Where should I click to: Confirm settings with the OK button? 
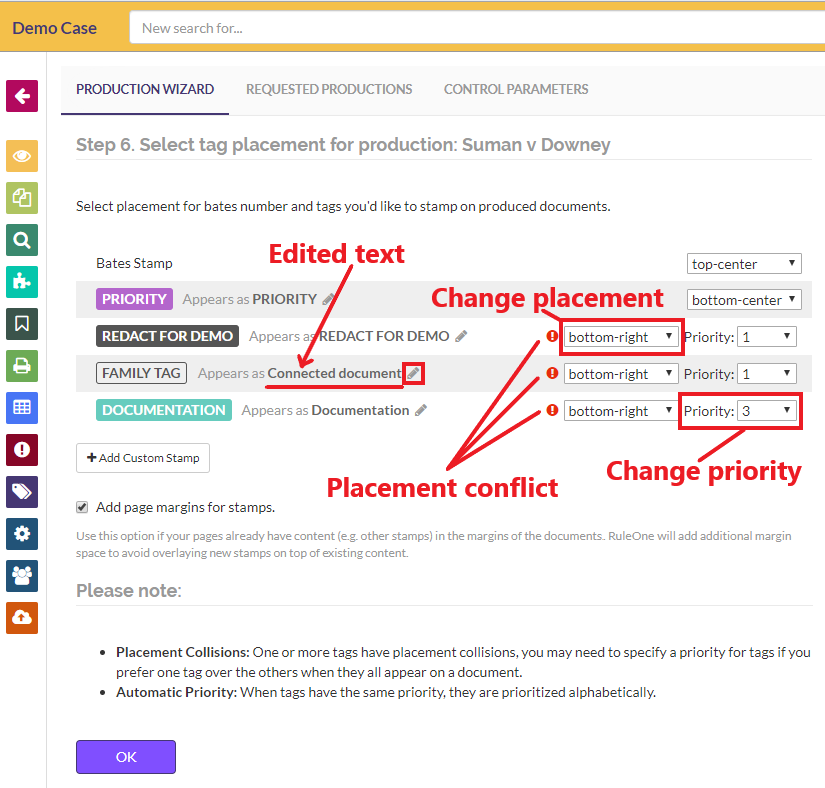[125, 757]
